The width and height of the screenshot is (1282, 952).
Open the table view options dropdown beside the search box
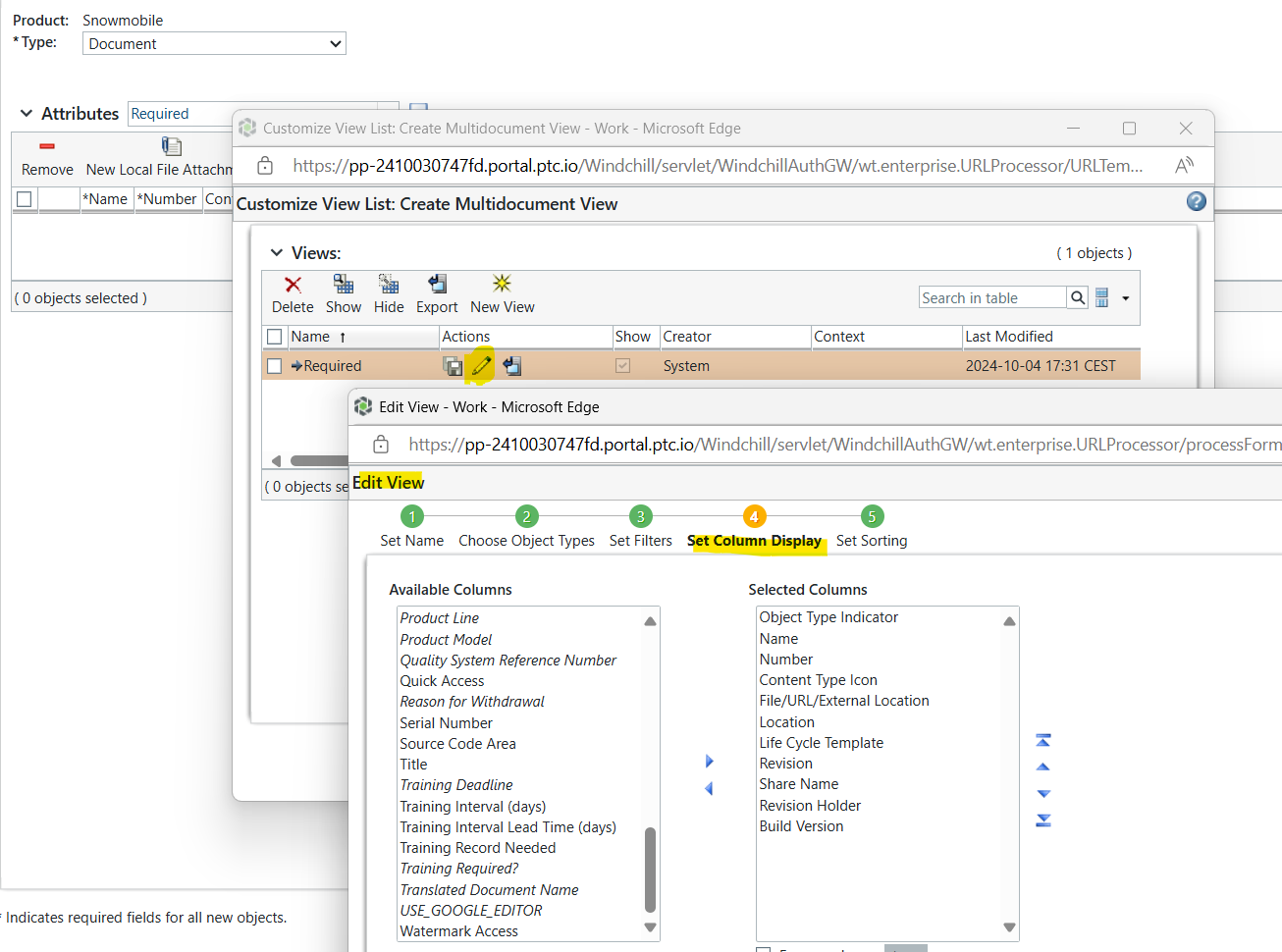[1124, 296]
